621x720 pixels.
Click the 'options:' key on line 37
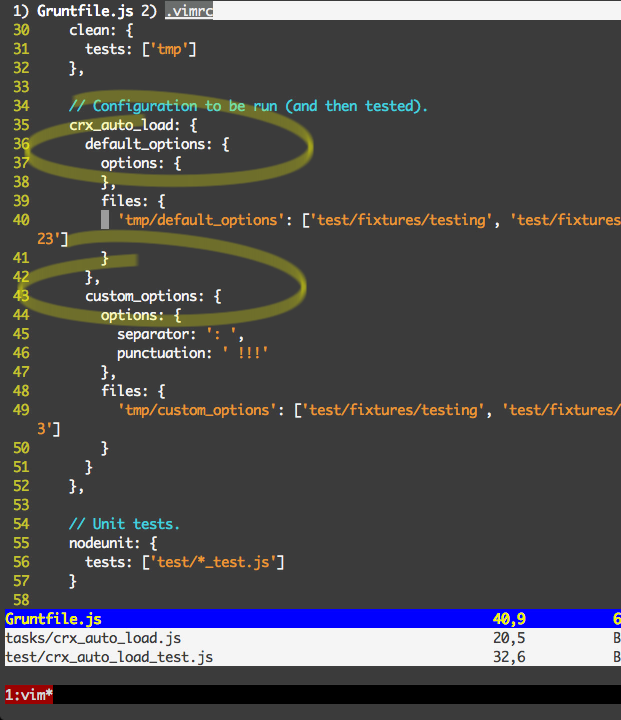pos(133,163)
